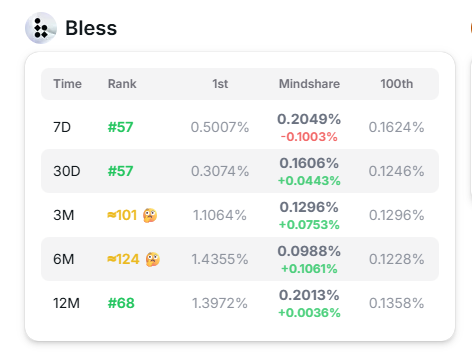Image resolution: width=472 pixels, height=363 pixels.
Task: Select the Time column header
Action: [x=67, y=84]
